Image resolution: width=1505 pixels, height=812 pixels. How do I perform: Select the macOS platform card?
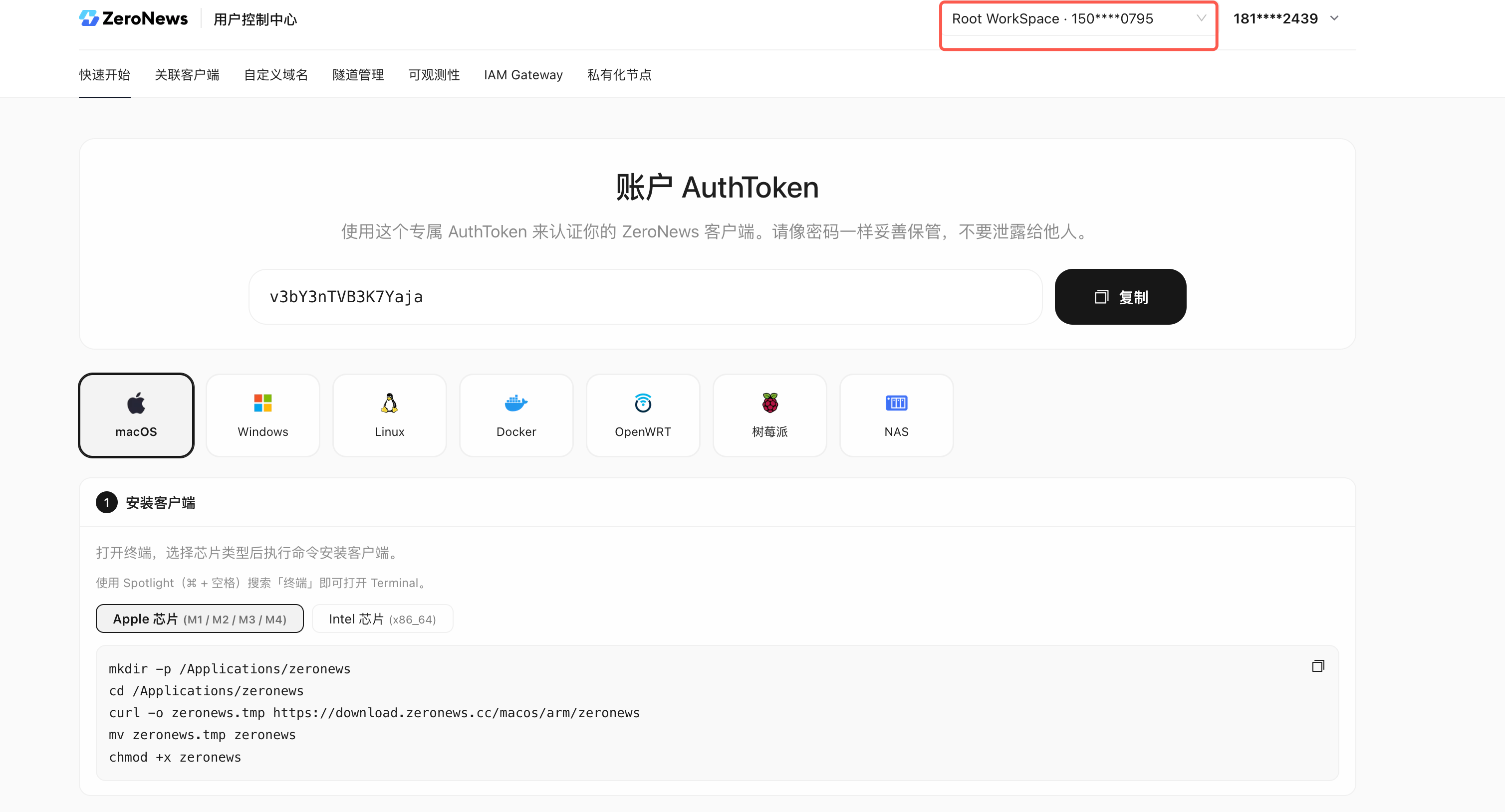(136, 415)
